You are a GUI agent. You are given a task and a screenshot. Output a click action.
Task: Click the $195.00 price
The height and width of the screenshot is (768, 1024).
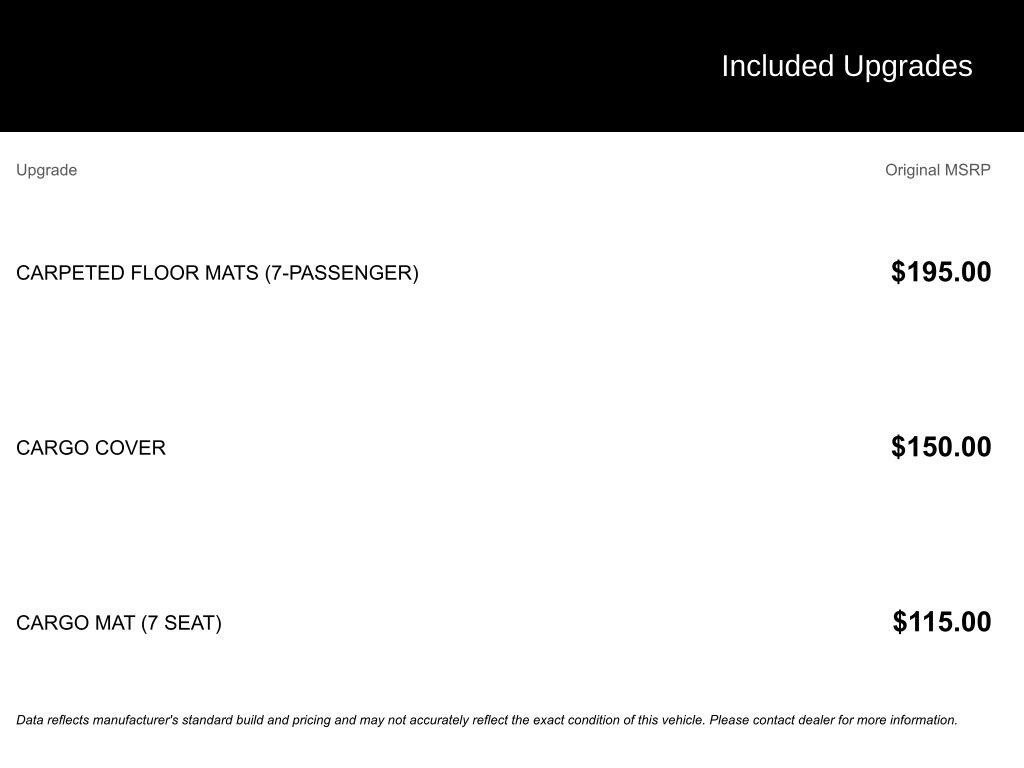pos(940,272)
